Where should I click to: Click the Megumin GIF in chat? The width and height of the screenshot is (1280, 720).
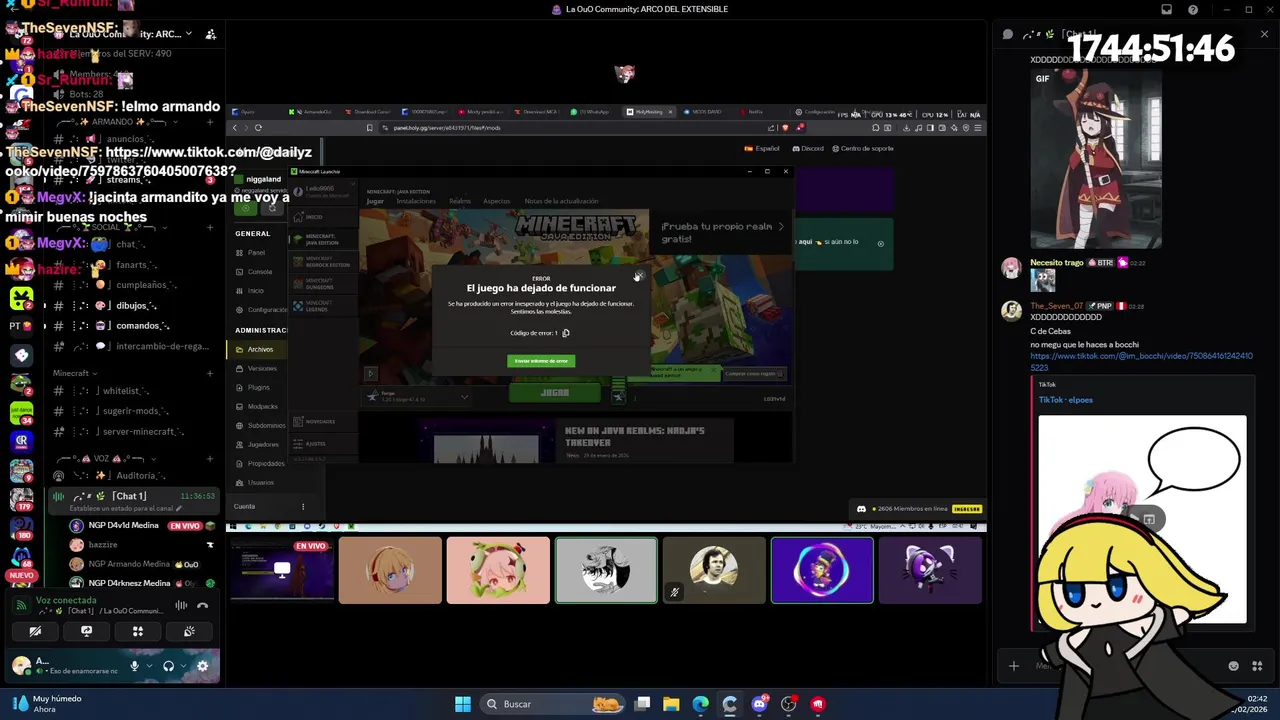point(1096,158)
